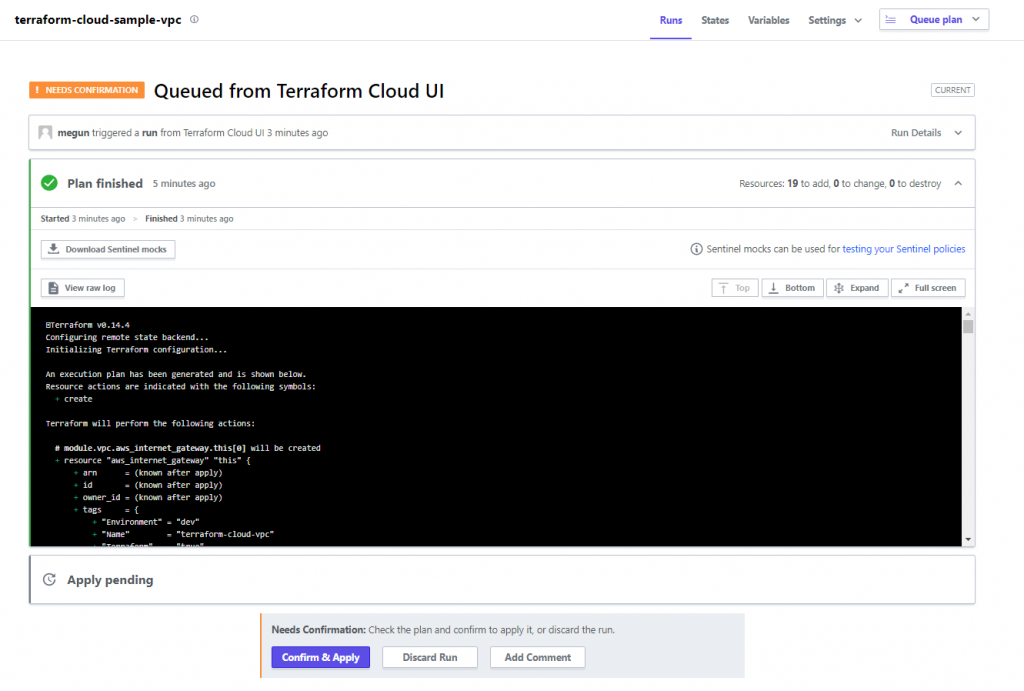Open the Runs tab

(x=671, y=20)
